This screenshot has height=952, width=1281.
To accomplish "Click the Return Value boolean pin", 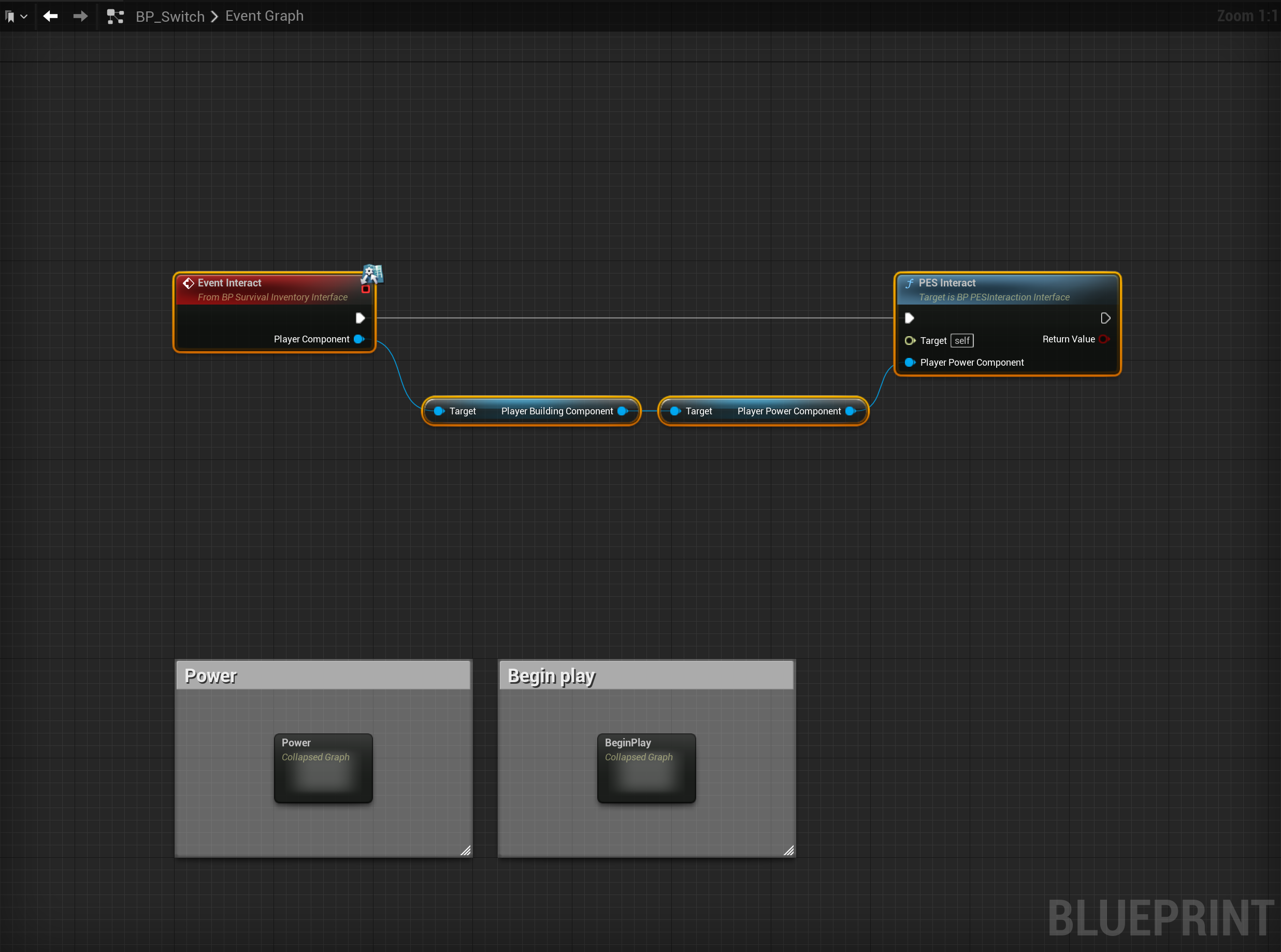I will pos(1103,339).
